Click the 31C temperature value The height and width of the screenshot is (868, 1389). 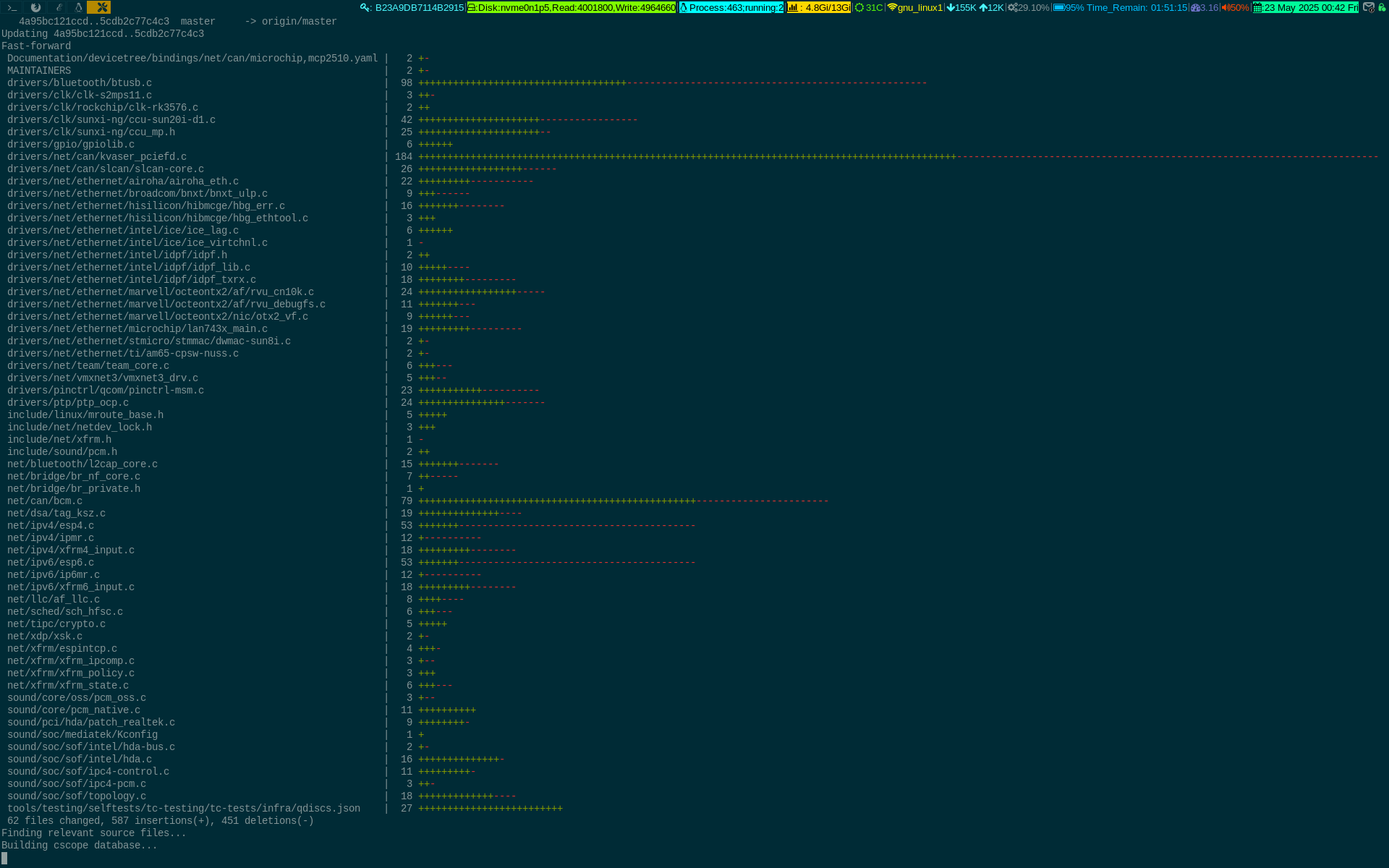click(874, 7)
